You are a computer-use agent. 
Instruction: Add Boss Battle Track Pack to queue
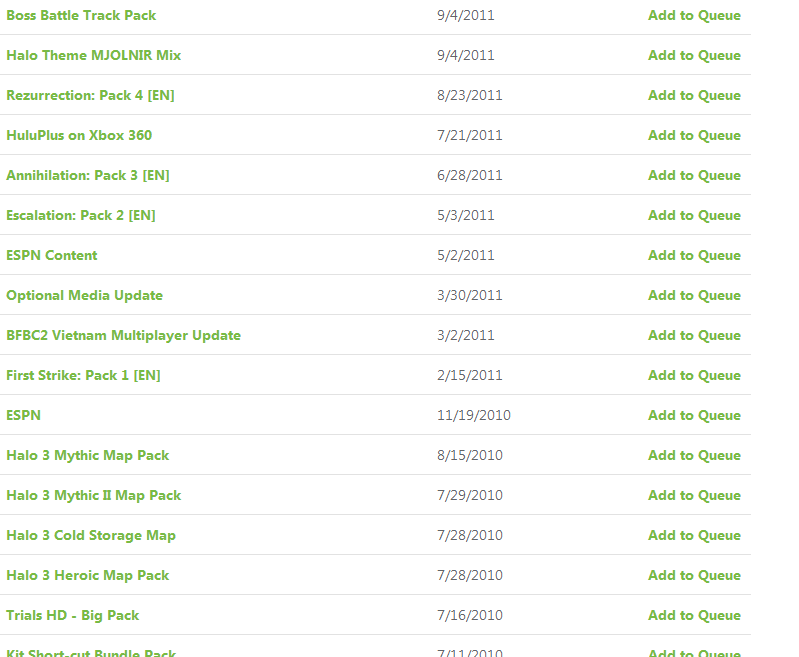[694, 15]
